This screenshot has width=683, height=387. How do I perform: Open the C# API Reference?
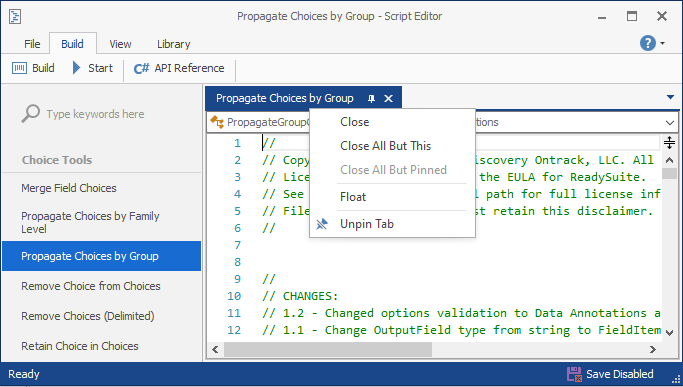(179, 68)
